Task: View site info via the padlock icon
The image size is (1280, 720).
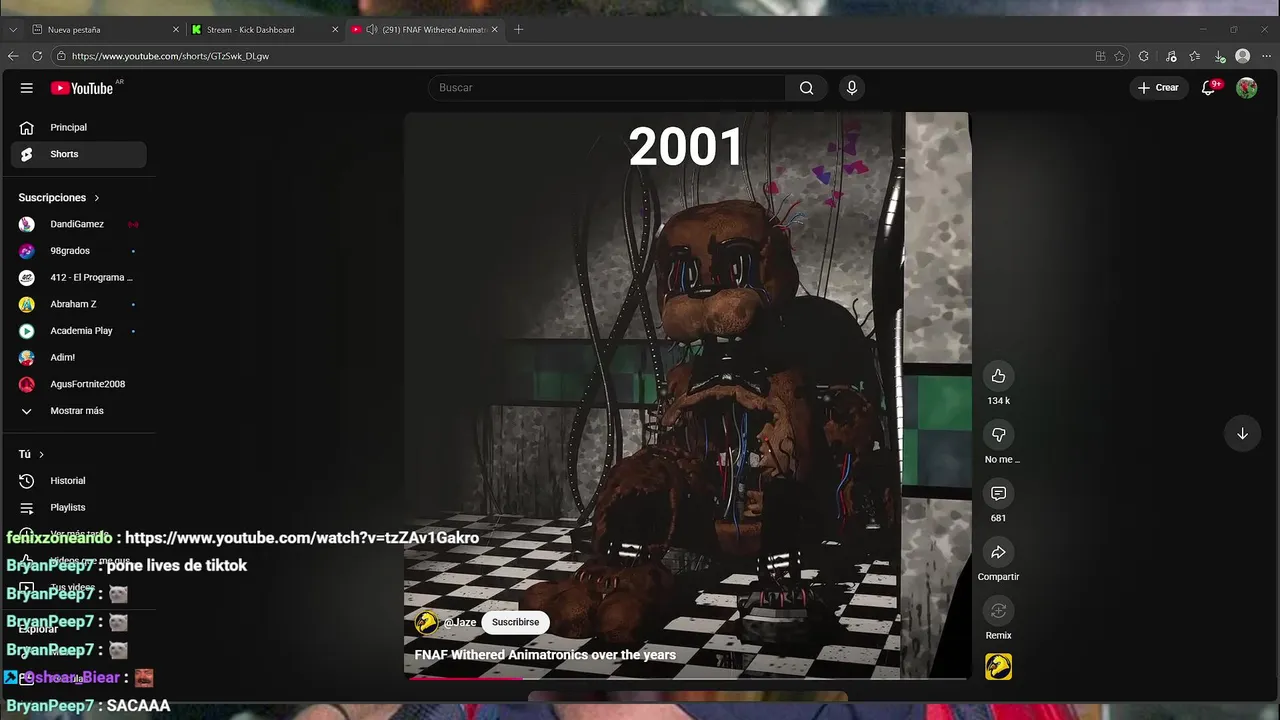Action: coord(61,56)
